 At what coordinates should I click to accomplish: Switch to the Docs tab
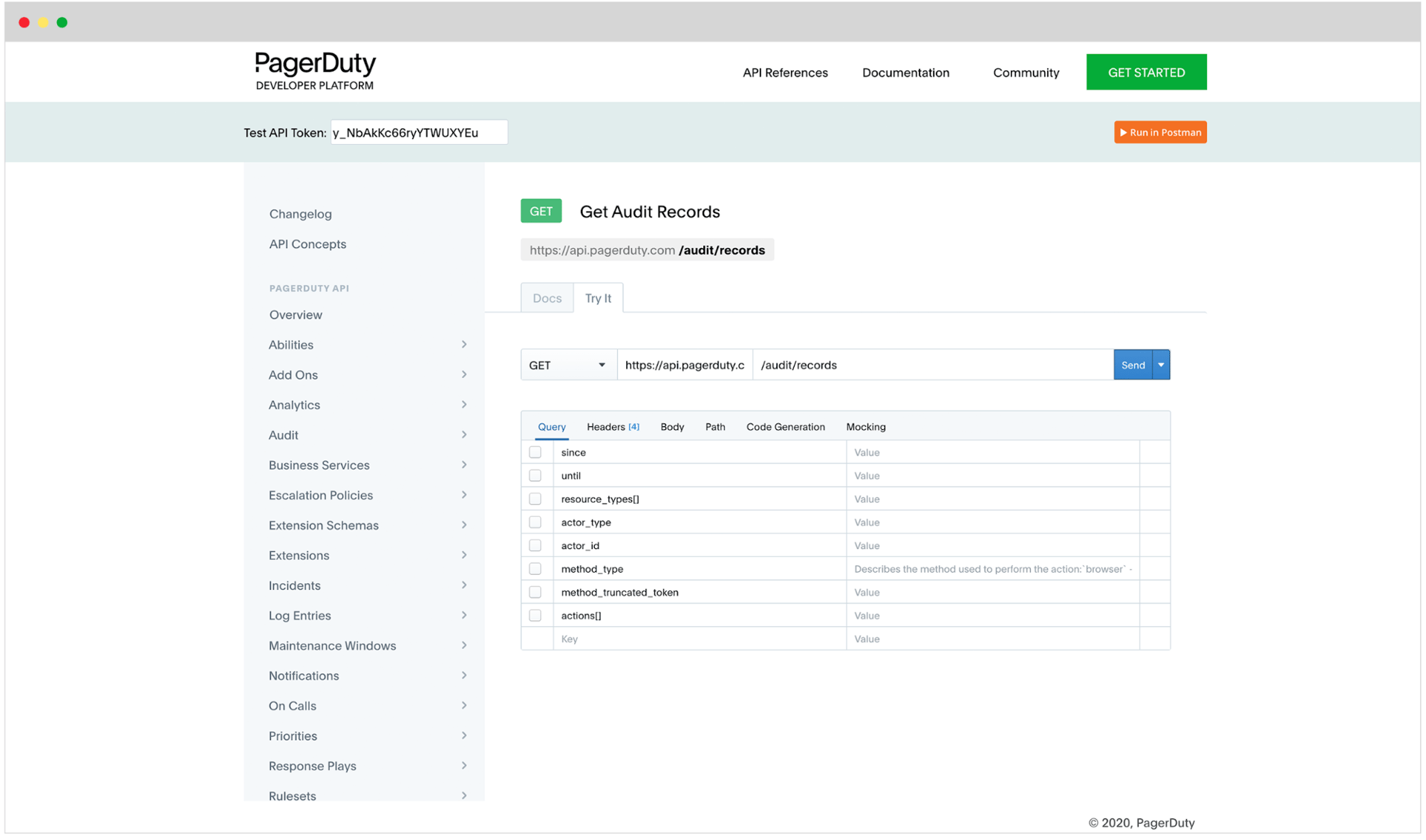[547, 299]
